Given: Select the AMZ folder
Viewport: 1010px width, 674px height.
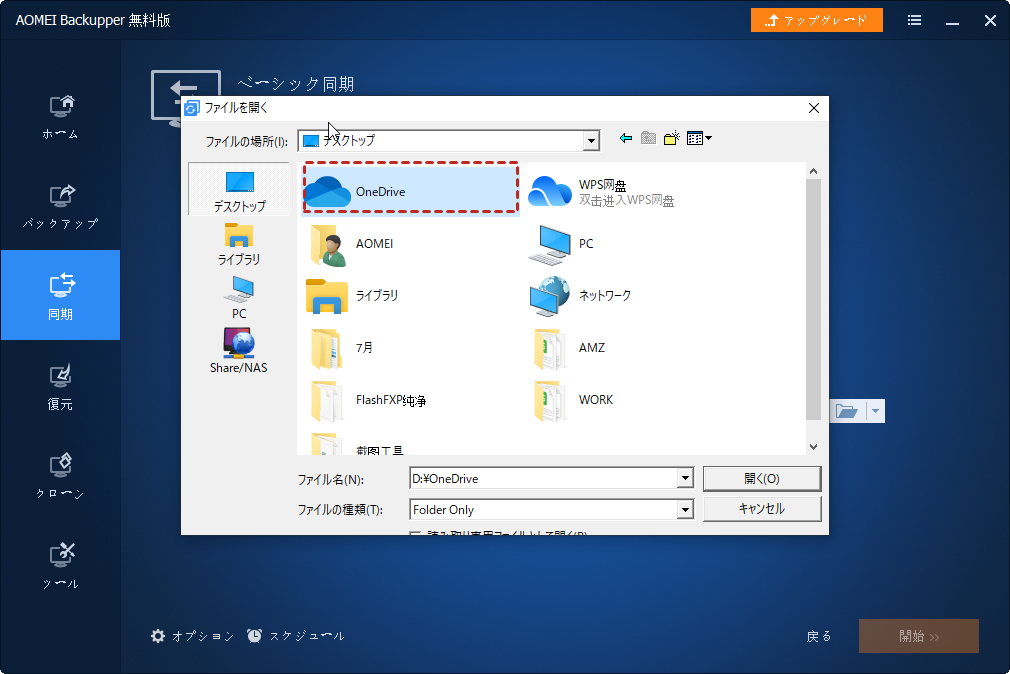Looking at the screenshot, I should pos(570,348).
